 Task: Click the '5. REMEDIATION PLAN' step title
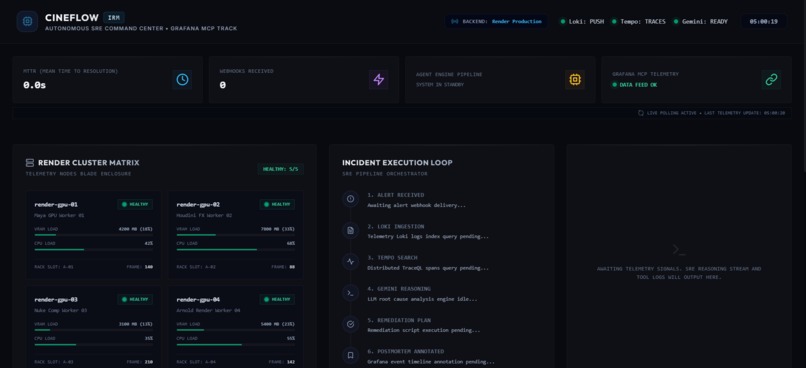399,320
